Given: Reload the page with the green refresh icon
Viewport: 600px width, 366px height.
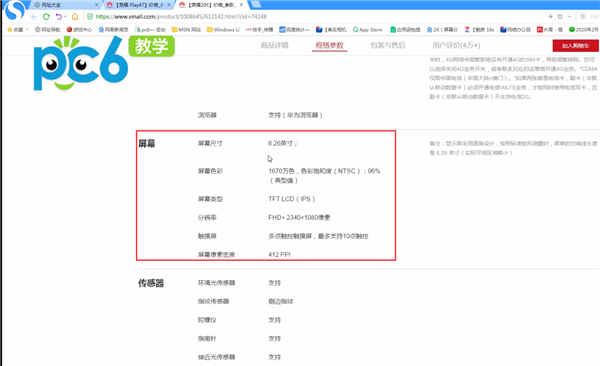Looking at the screenshot, I should pyautogui.click(x=46, y=16).
